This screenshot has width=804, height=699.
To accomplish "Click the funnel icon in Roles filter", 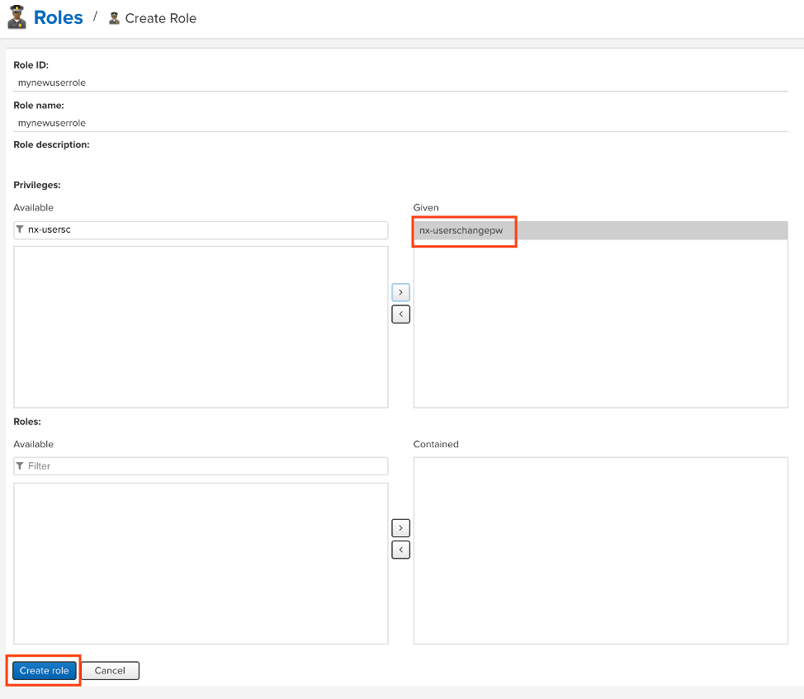I will 20,466.
